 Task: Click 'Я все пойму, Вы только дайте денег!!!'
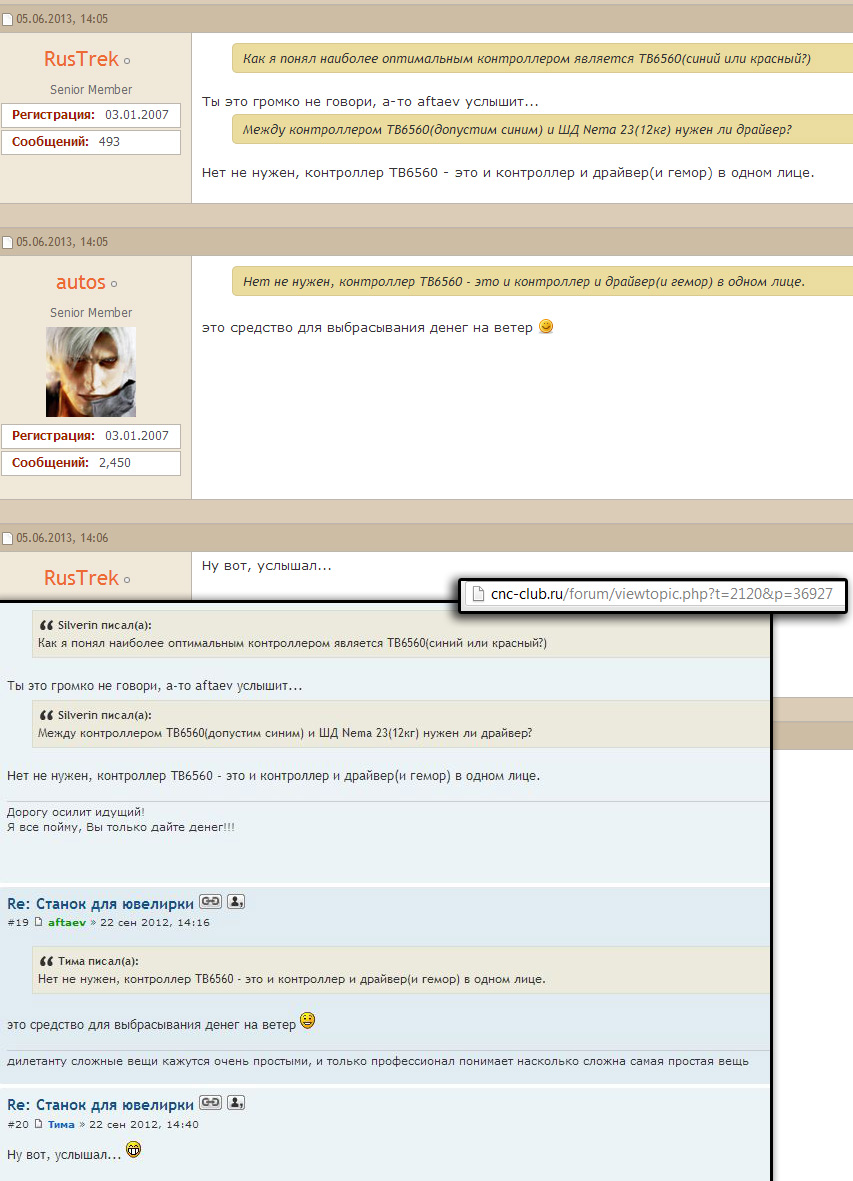click(x=120, y=827)
